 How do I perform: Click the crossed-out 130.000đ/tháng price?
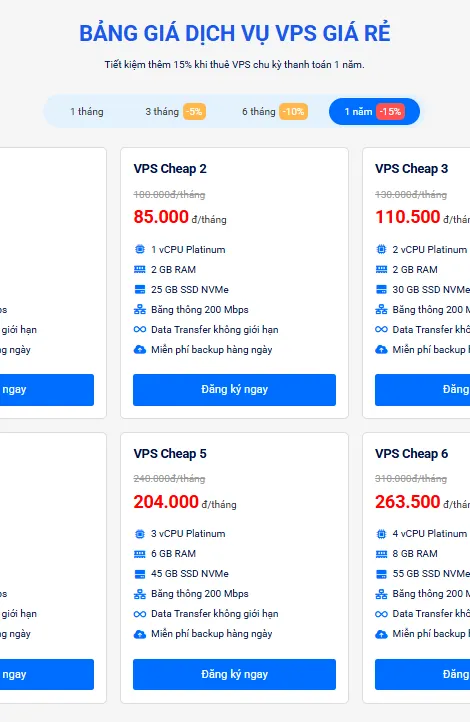click(x=411, y=194)
